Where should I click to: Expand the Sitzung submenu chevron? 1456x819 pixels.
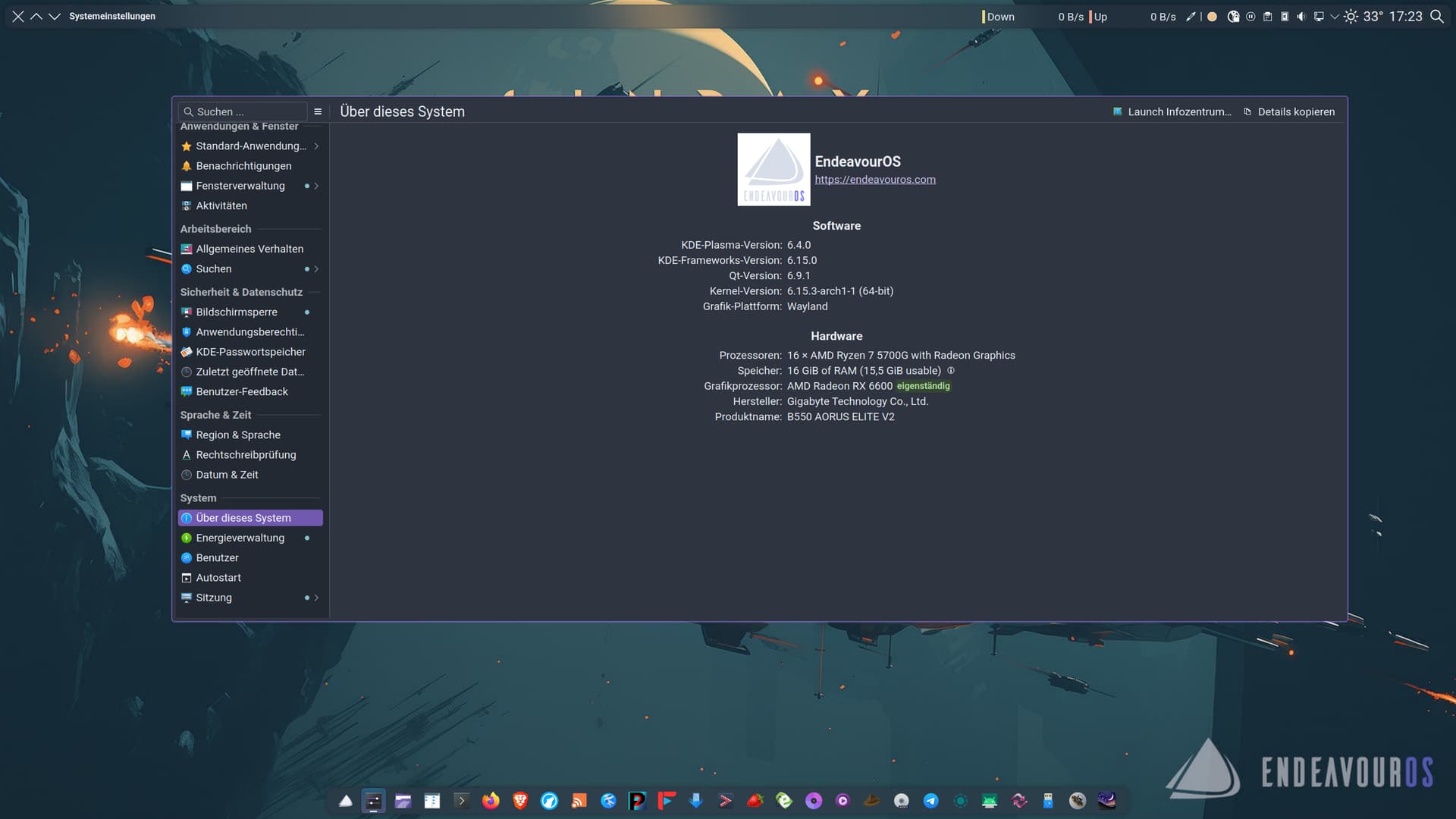click(x=316, y=598)
